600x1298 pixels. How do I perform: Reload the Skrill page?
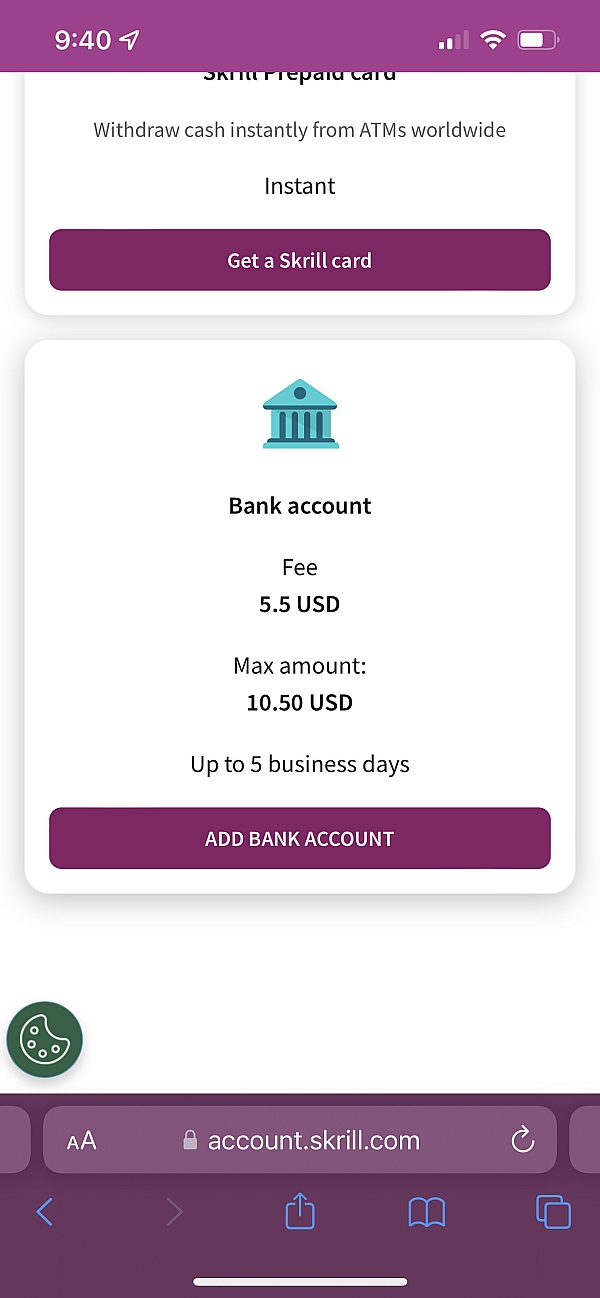click(522, 1140)
